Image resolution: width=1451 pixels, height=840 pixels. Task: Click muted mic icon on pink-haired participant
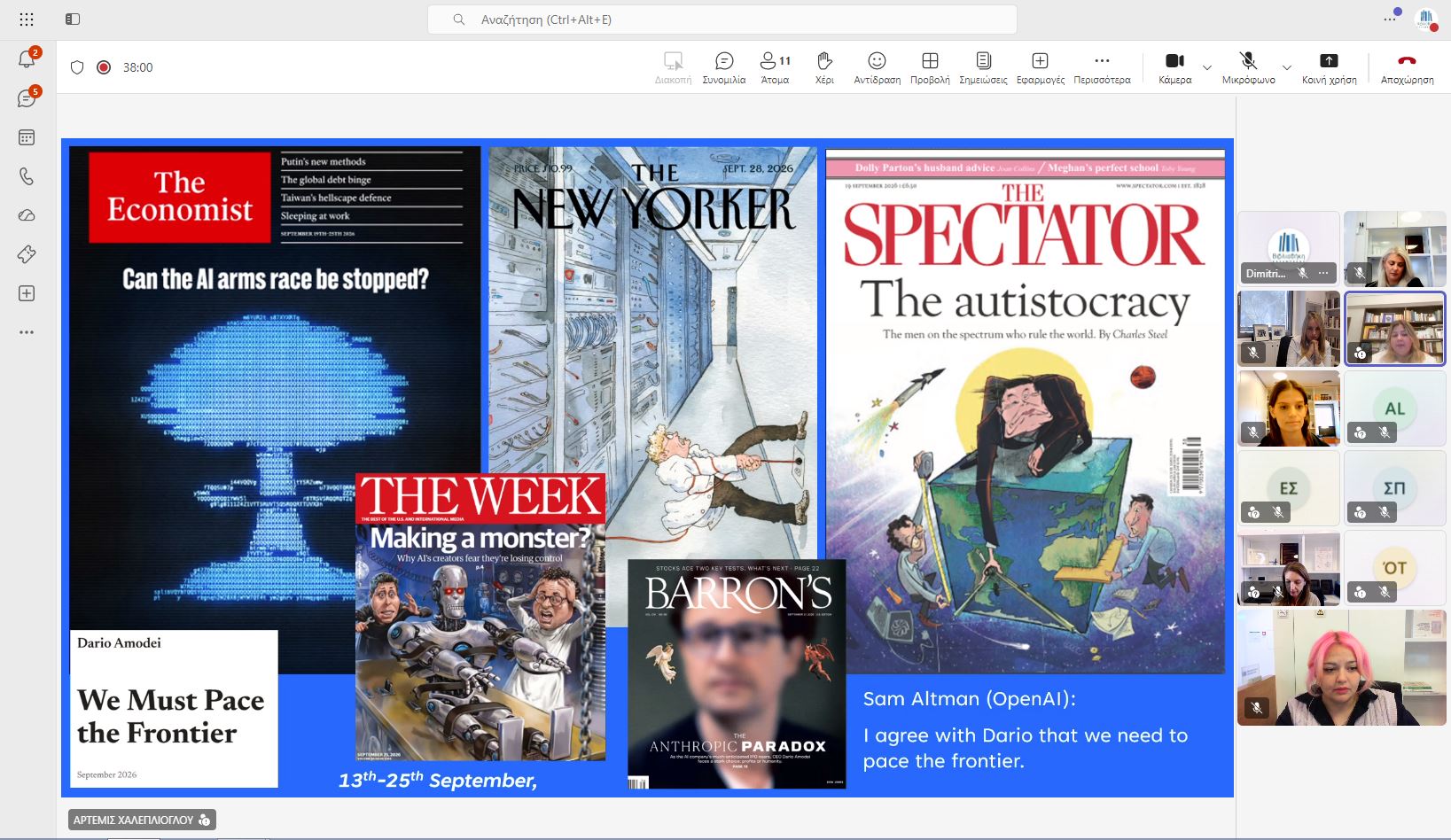pos(1257,707)
